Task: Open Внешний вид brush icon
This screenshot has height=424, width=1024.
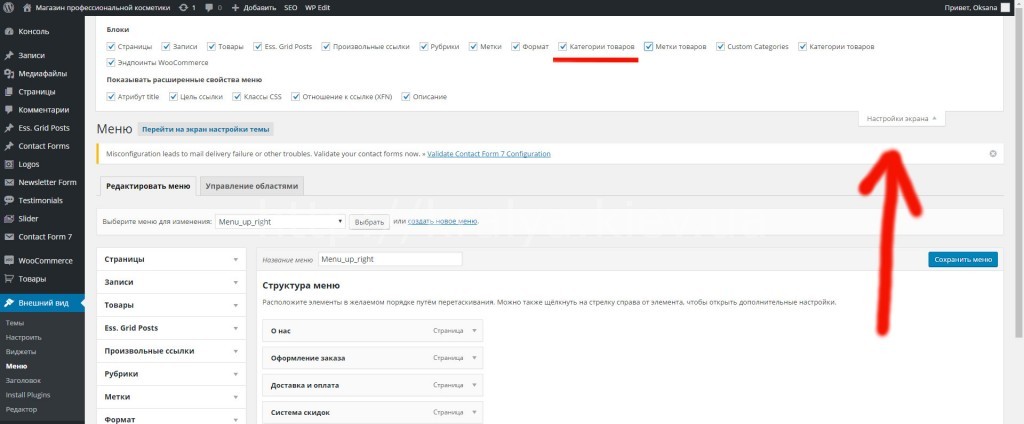Action: click(x=9, y=302)
